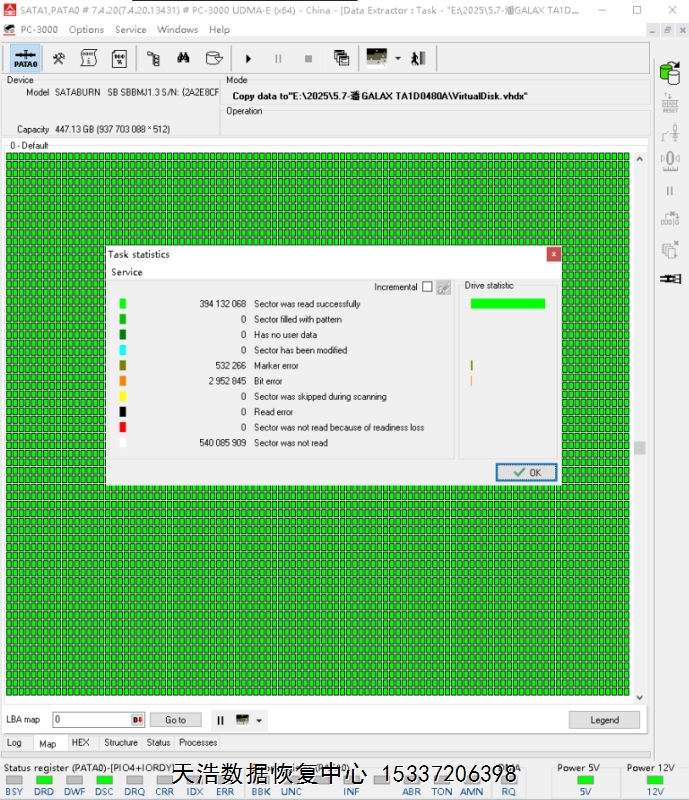Click the exit icon in the top toolbar

(x=418, y=58)
